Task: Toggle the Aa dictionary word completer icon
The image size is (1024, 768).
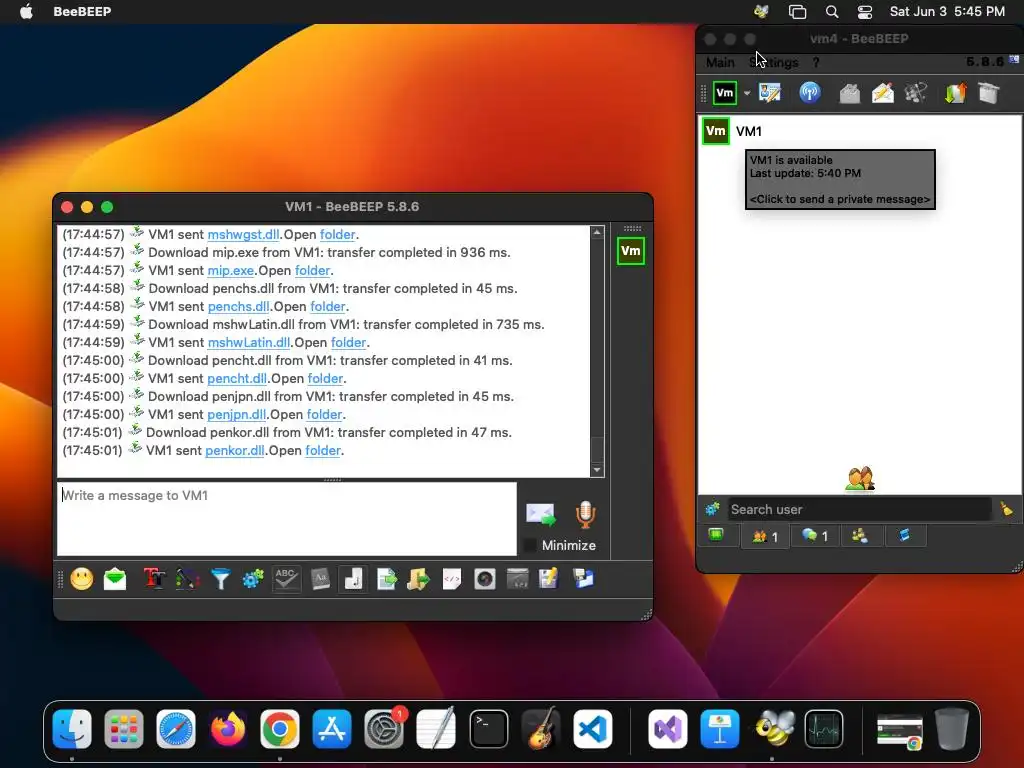Action: [x=320, y=579]
